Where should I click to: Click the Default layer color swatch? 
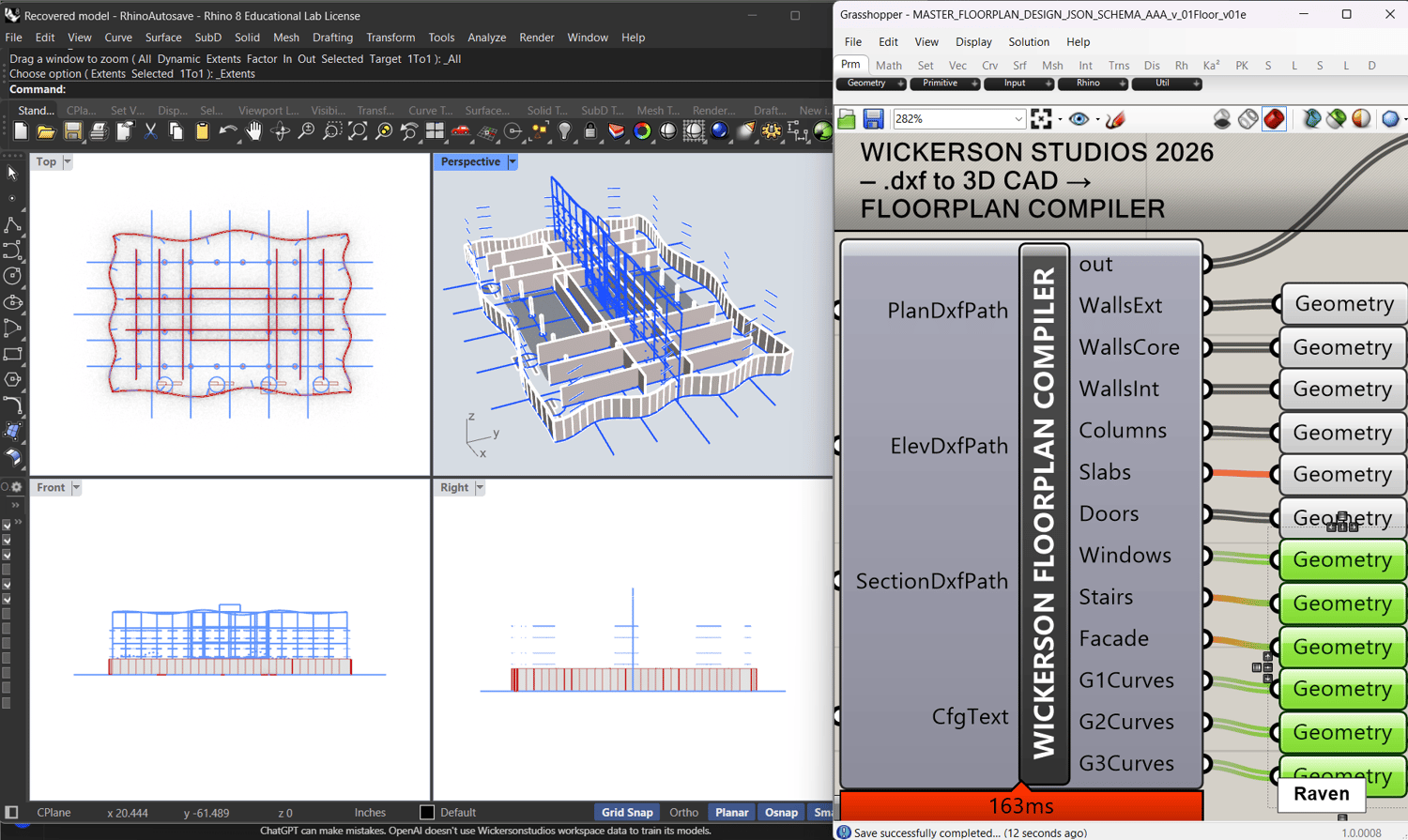click(427, 813)
